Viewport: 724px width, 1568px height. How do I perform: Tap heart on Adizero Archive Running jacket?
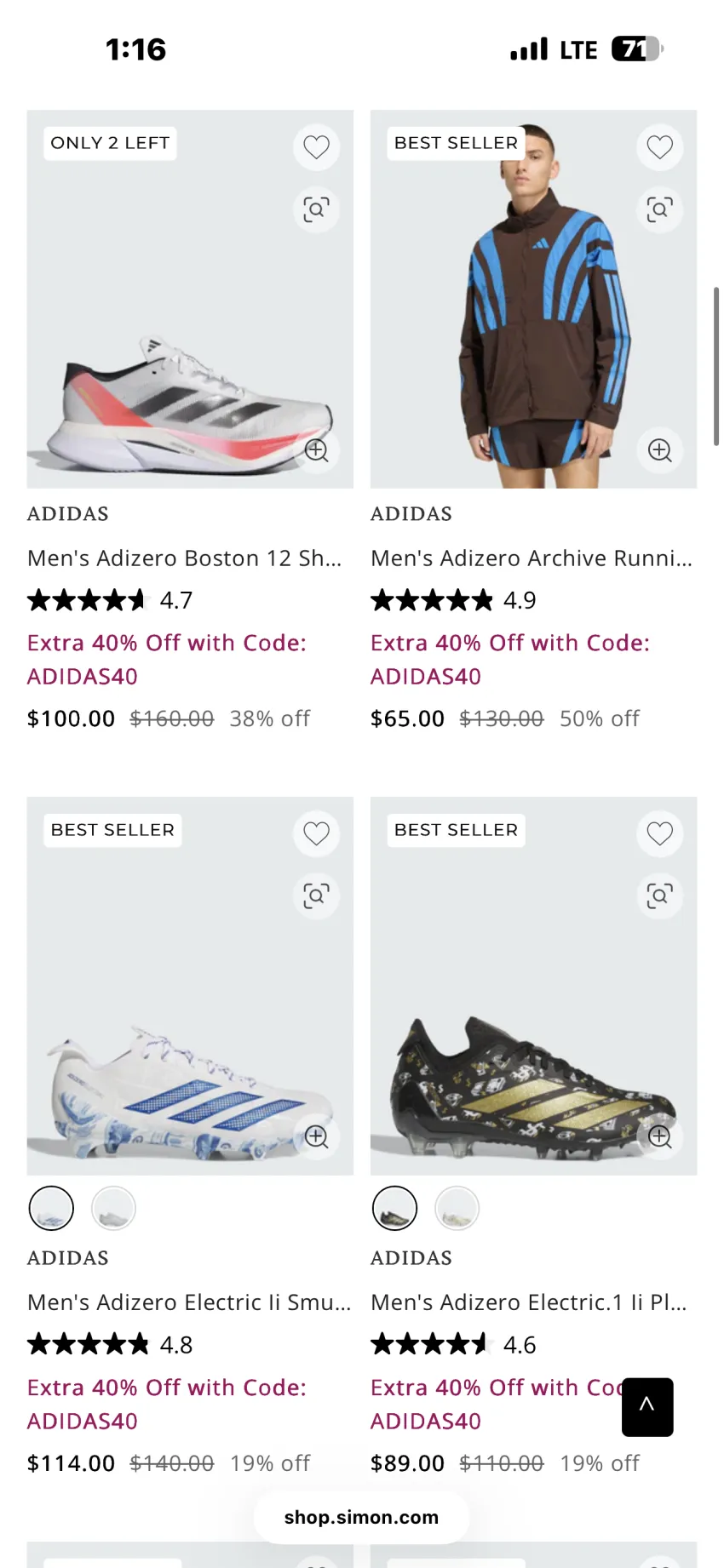point(660,147)
